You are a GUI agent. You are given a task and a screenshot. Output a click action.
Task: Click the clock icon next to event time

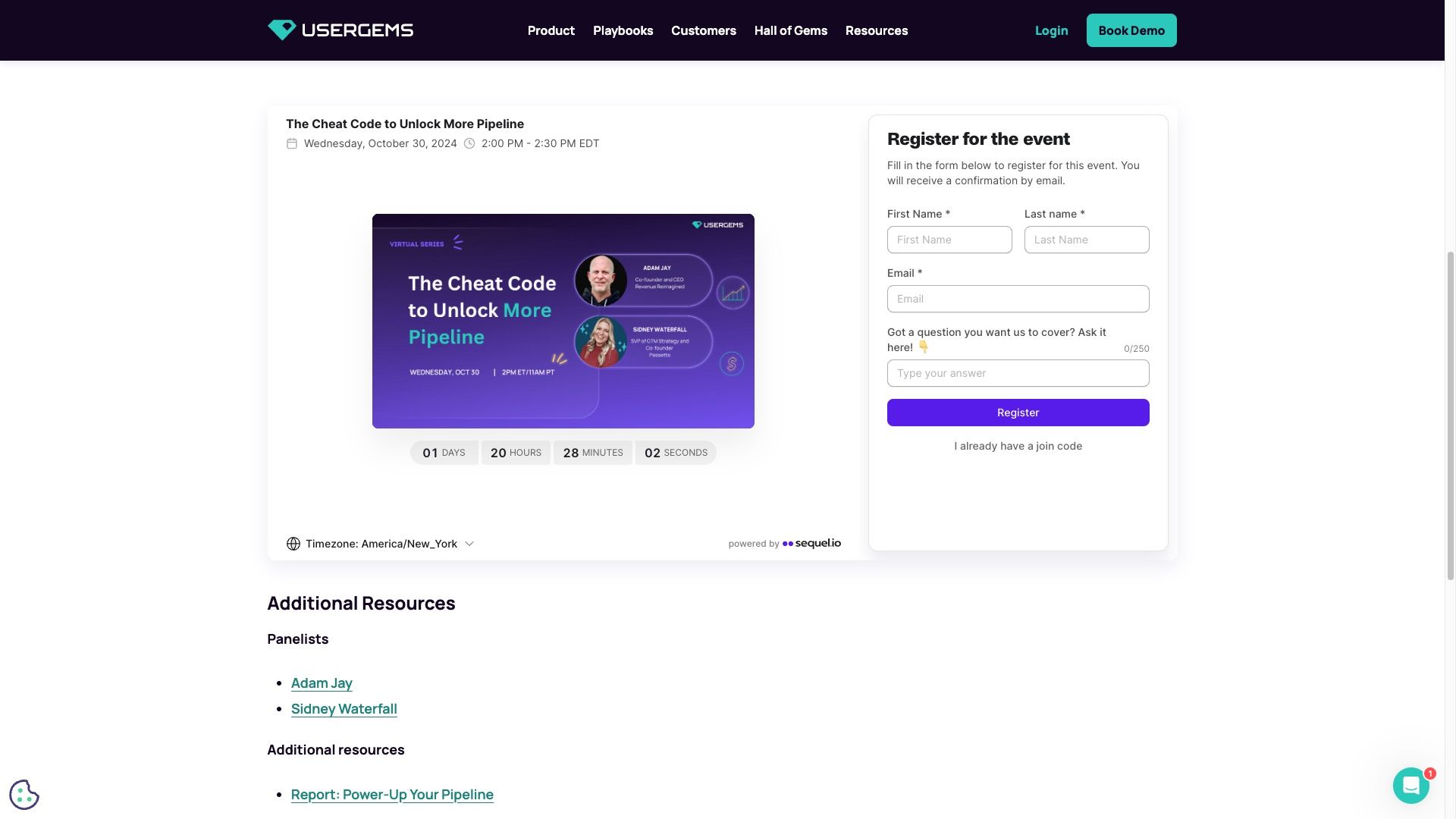pyautogui.click(x=469, y=143)
